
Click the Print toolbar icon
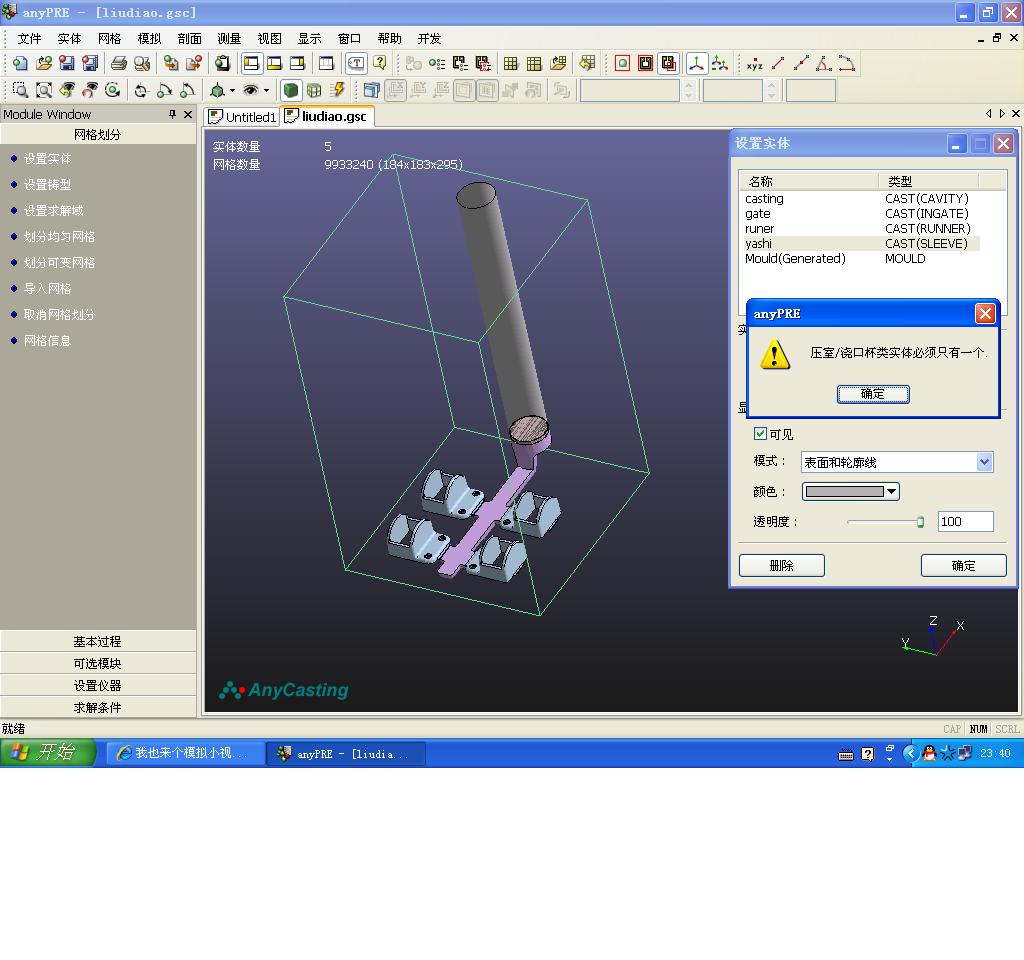119,63
